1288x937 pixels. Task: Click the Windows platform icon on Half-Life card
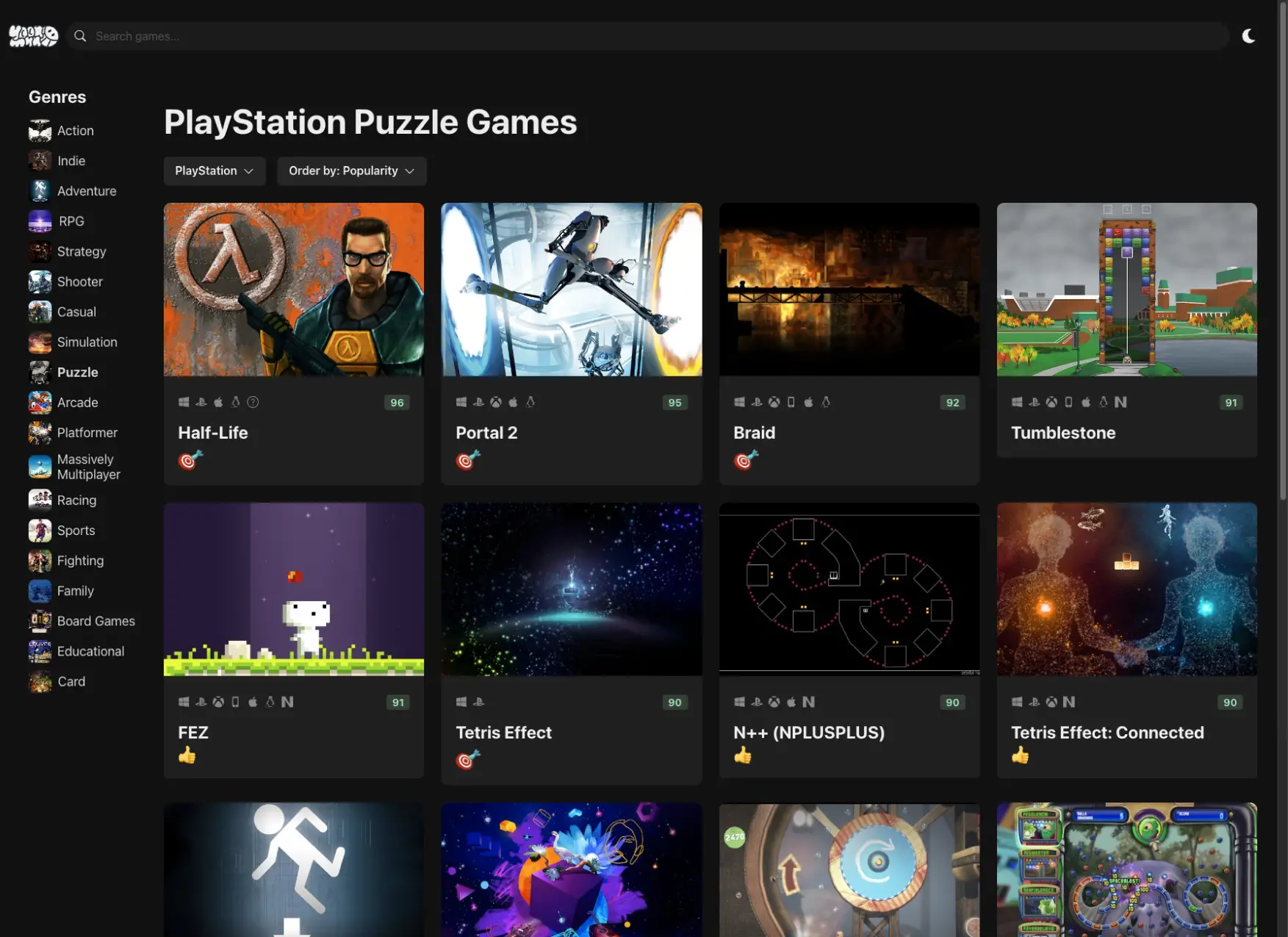pyautogui.click(x=184, y=402)
